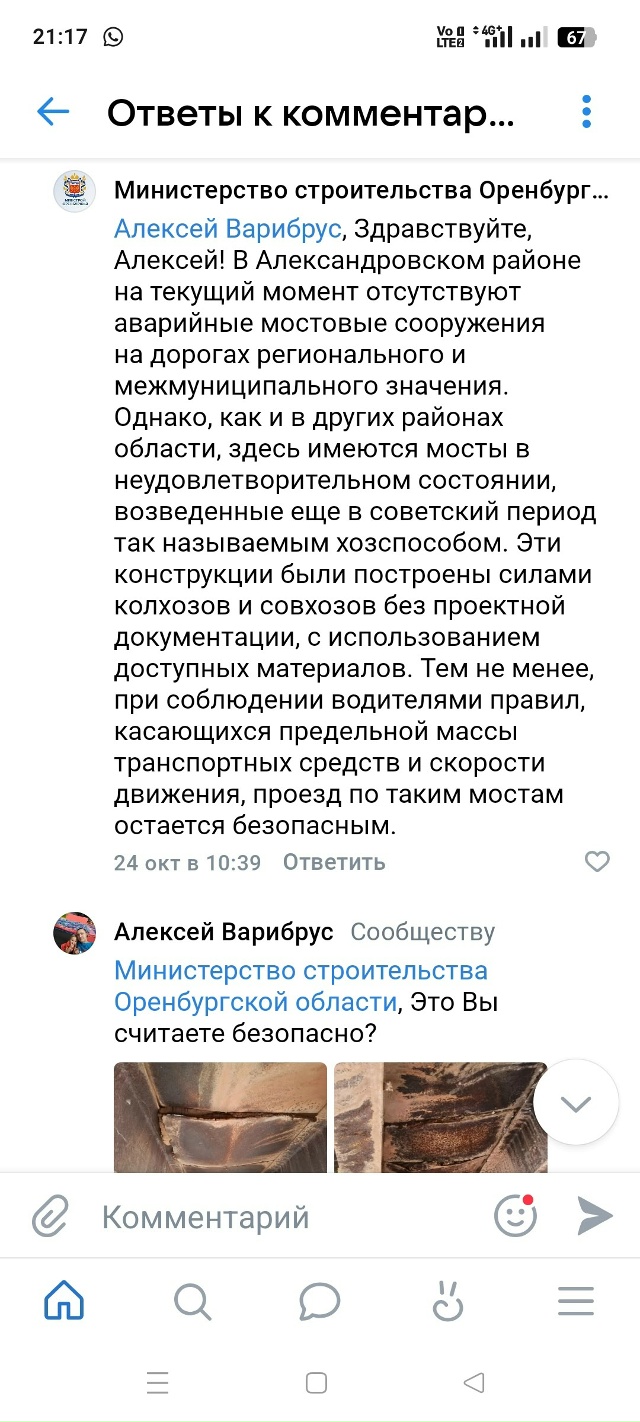640x1422 pixels.
Task: Go back using the blue back arrow
Action: tap(50, 112)
